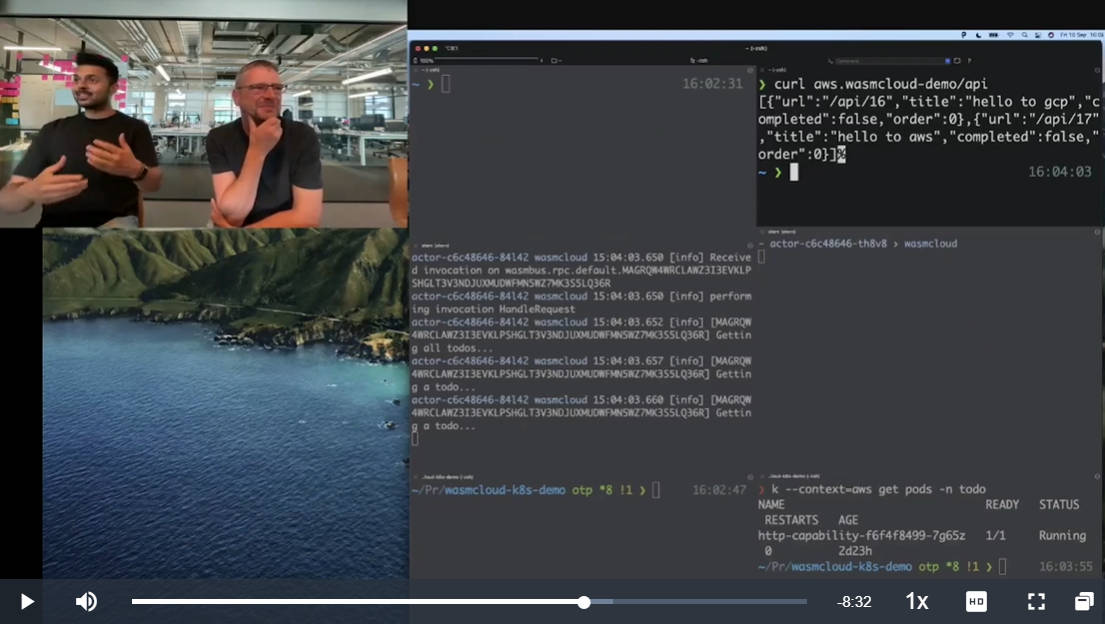The image size is (1105, 624).
Task: Seek using the video progress bar handle
Action: pos(584,602)
